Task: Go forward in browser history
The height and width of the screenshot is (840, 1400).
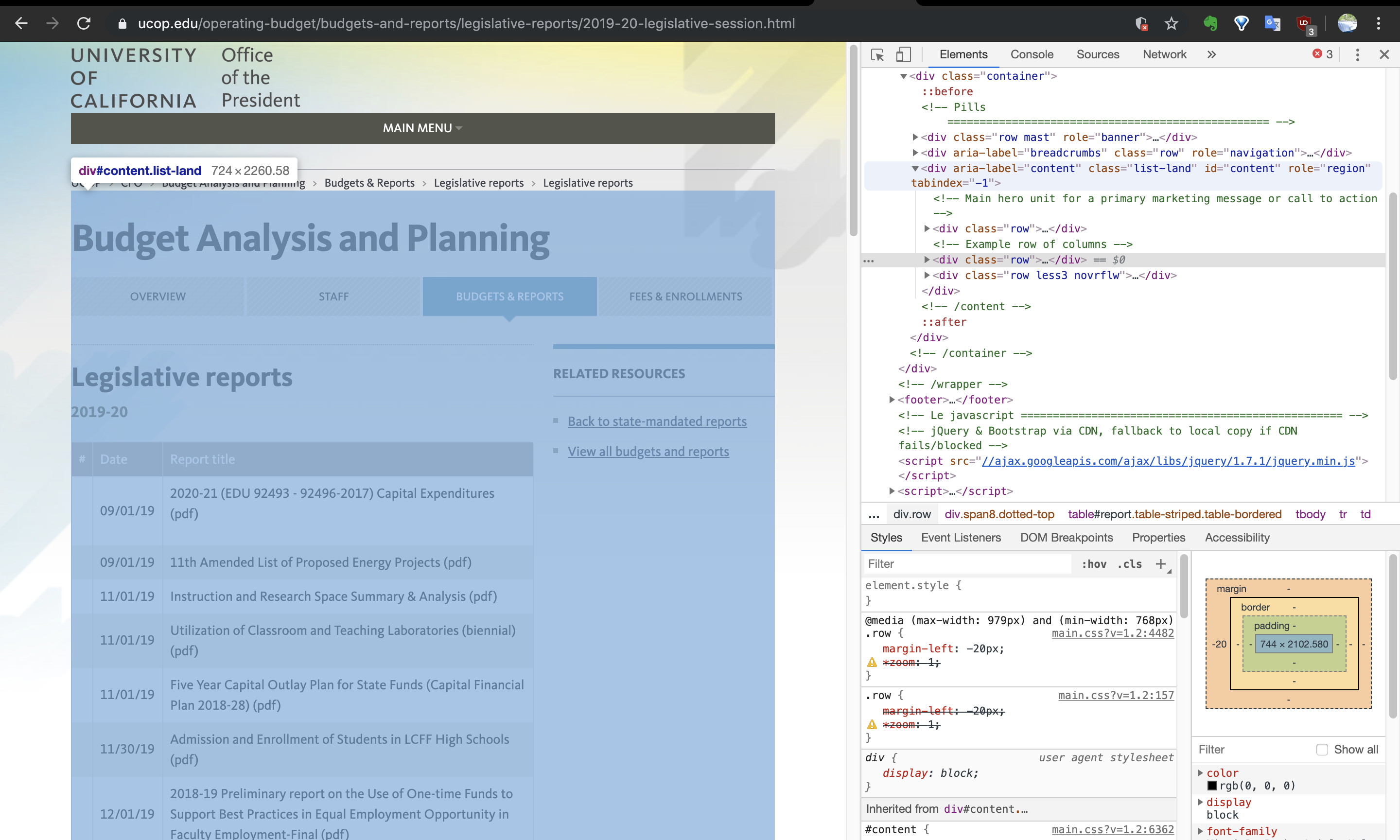Action: [x=52, y=23]
